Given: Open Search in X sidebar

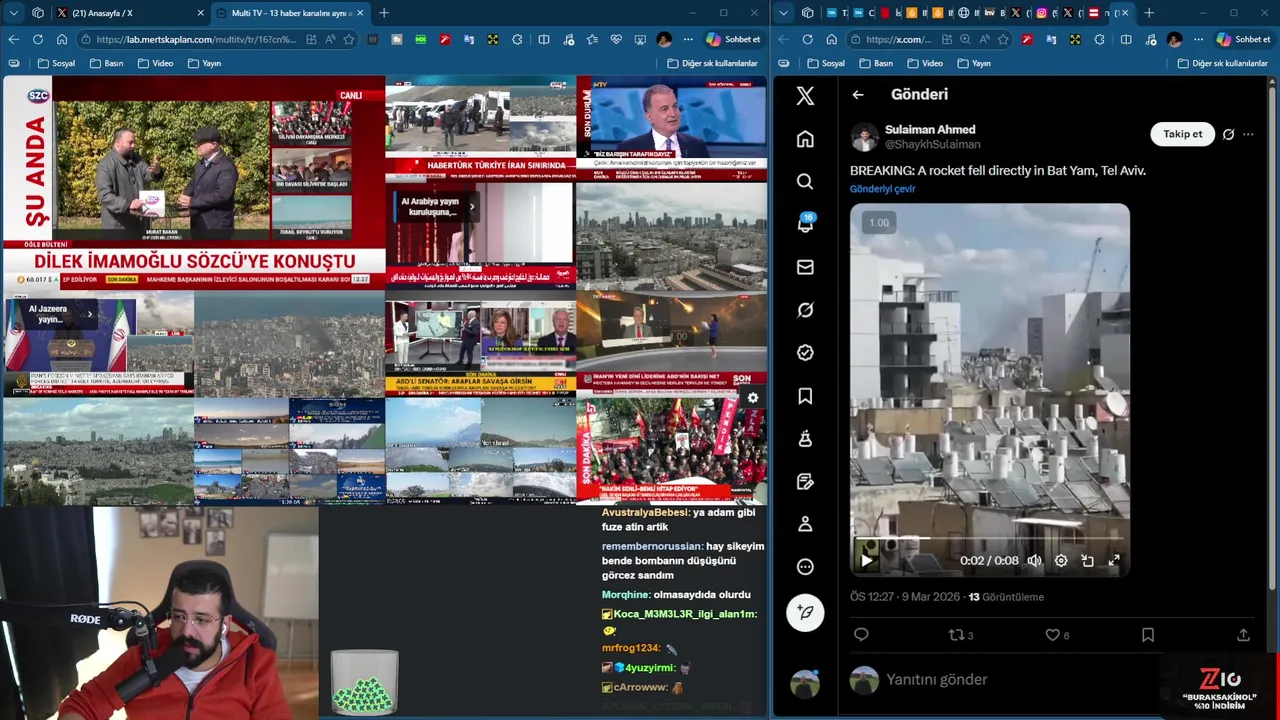Looking at the screenshot, I should tap(805, 181).
